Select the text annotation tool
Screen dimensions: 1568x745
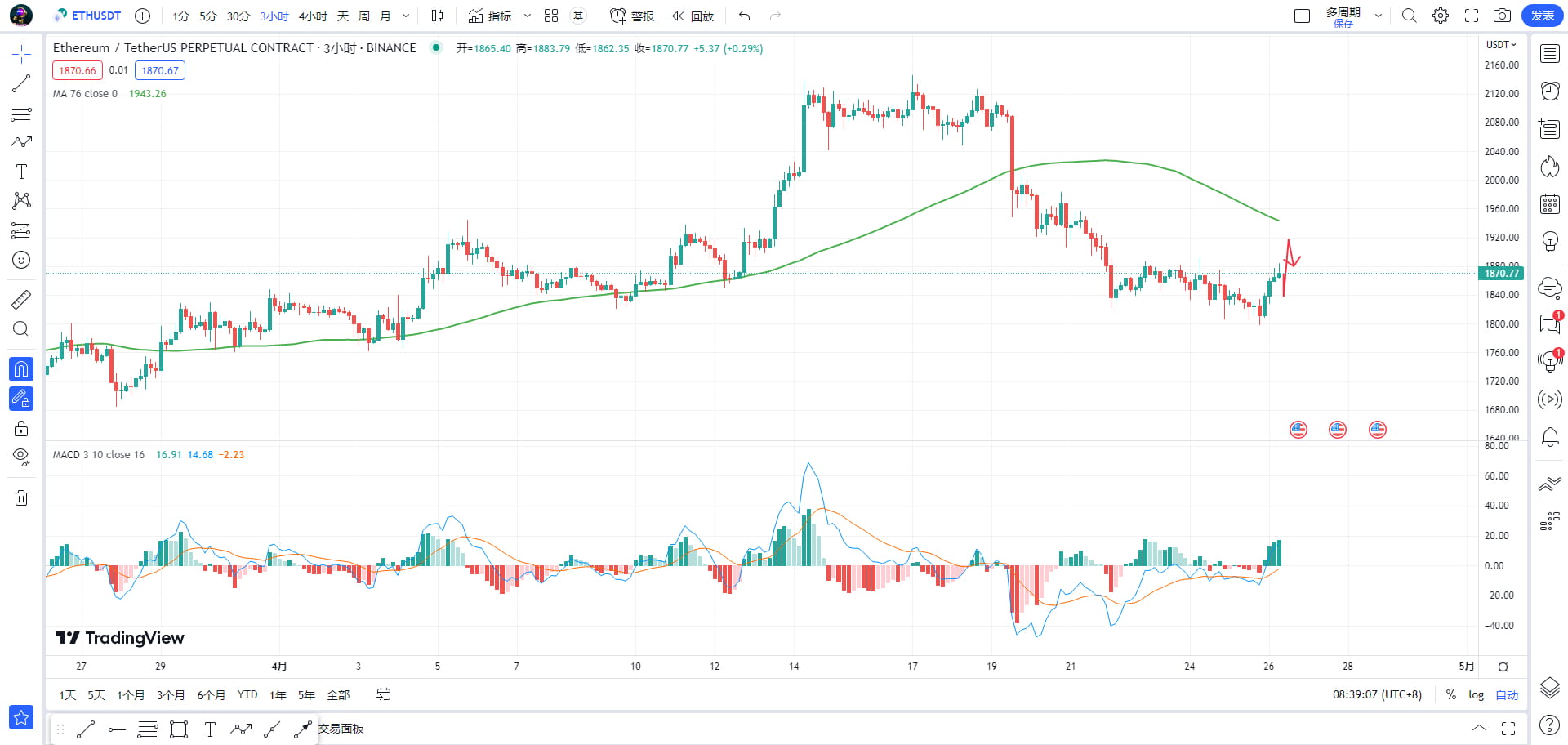[x=21, y=172]
